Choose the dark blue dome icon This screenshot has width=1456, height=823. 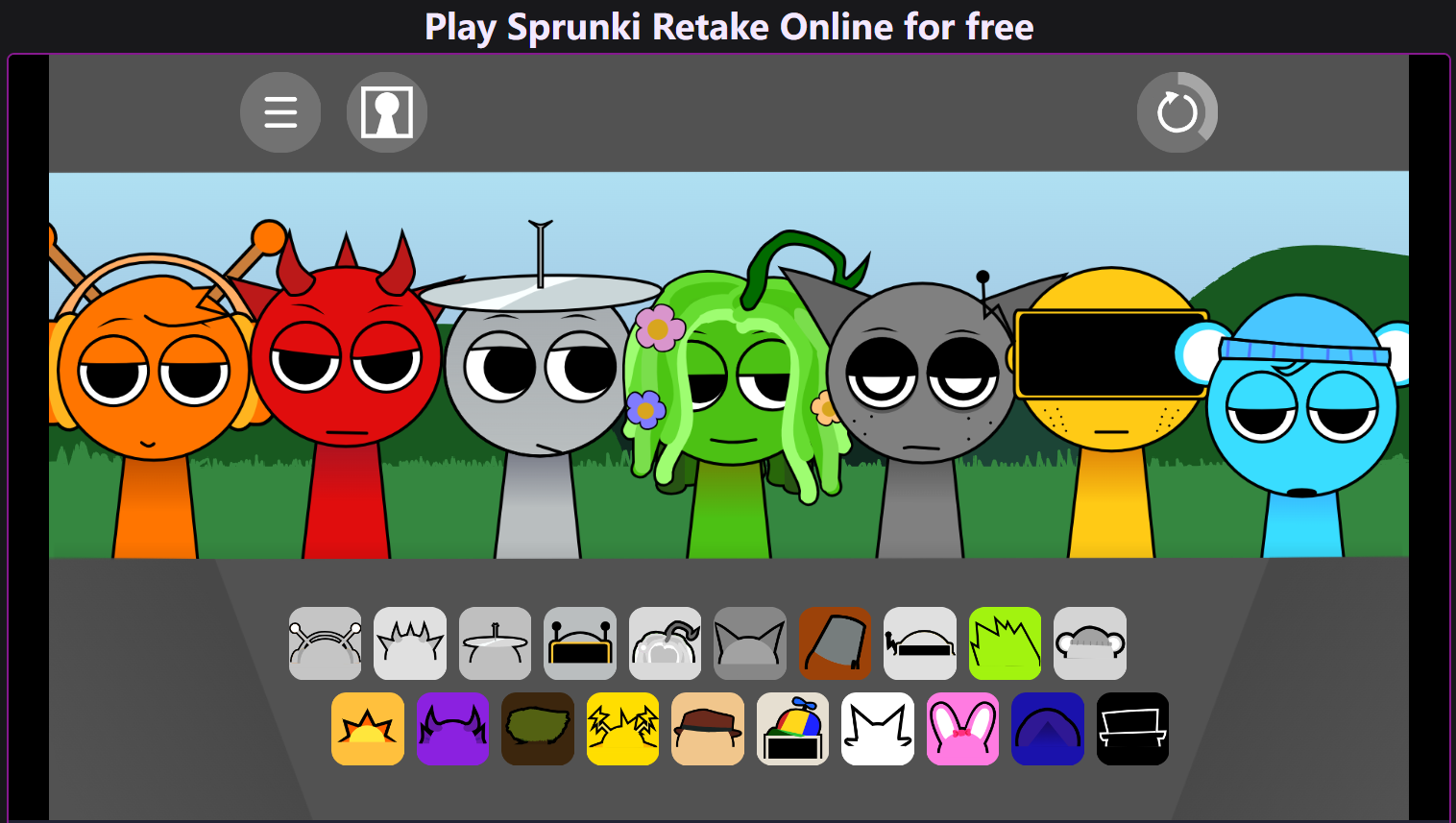1048,729
